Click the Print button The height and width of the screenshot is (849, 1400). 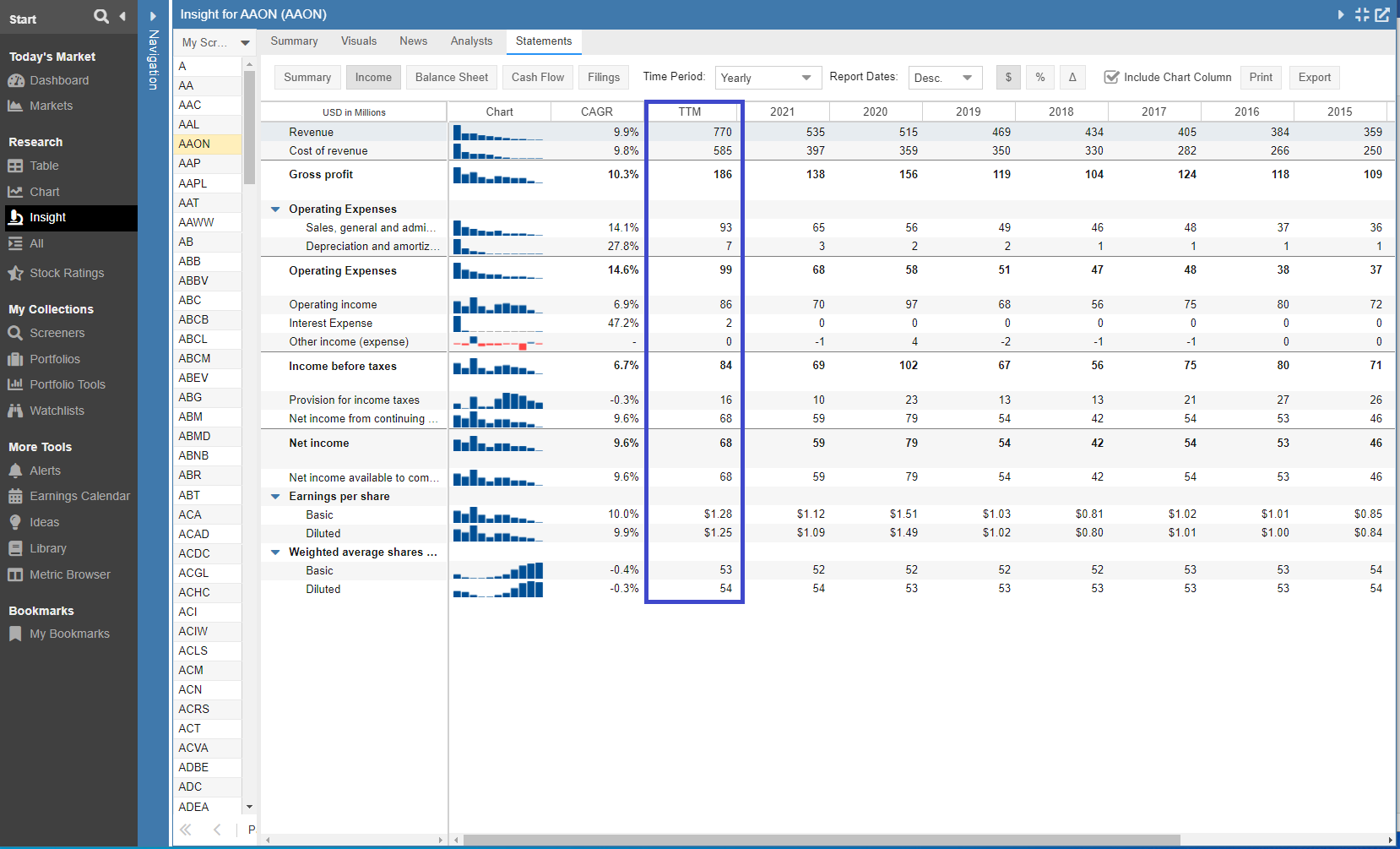click(x=1261, y=77)
